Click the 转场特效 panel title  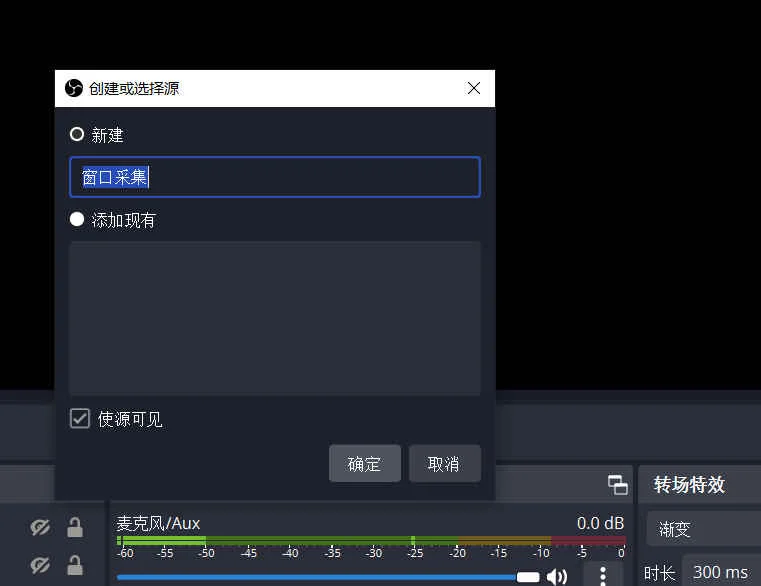(x=689, y=484)
